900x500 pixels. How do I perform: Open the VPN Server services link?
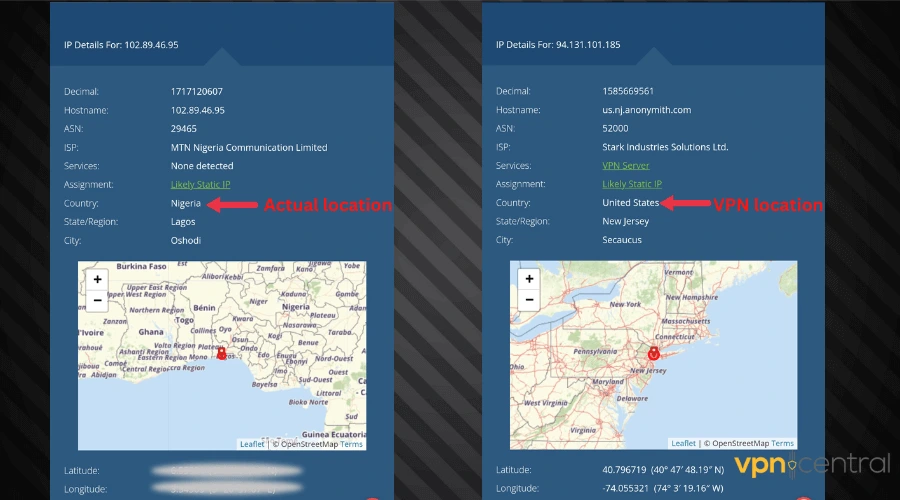point(626,165)
